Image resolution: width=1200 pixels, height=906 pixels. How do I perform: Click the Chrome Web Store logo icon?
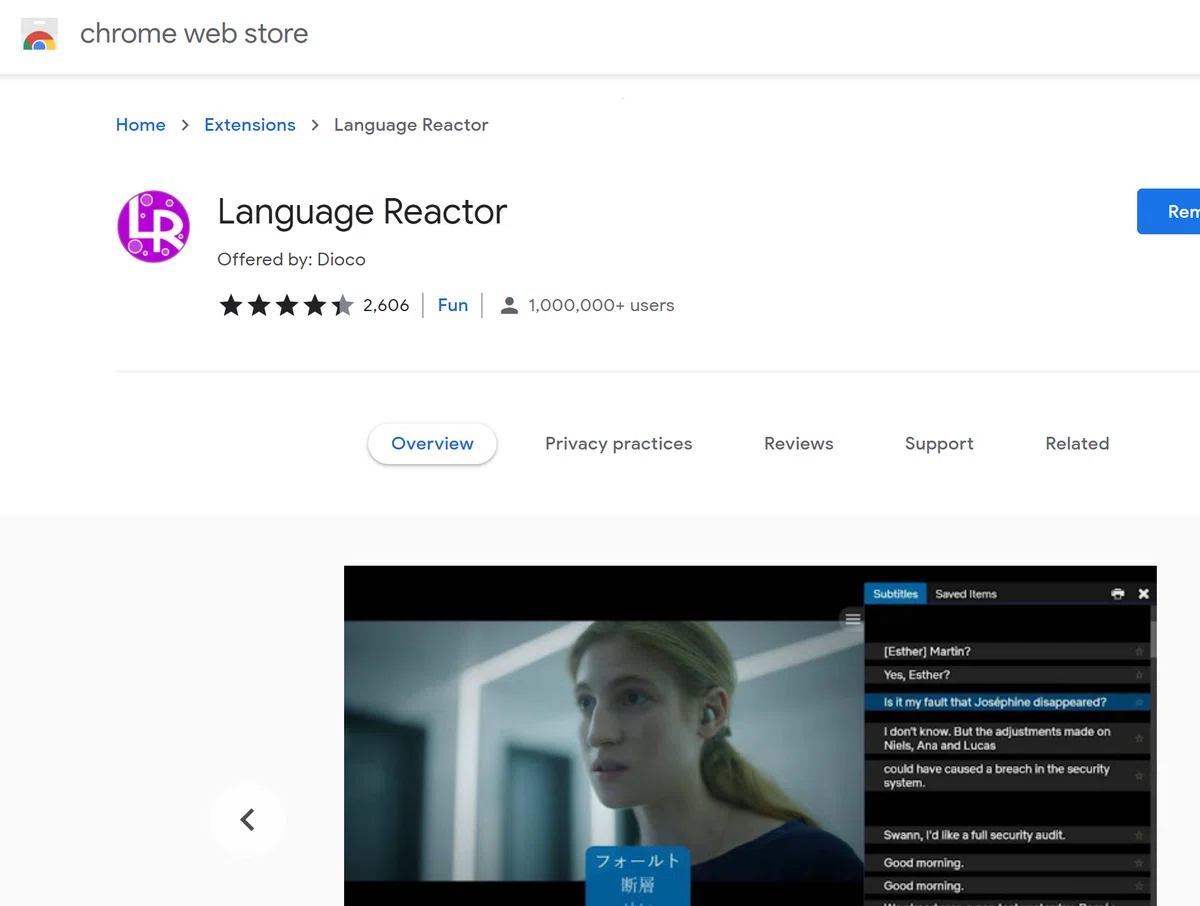click(39, 34)
